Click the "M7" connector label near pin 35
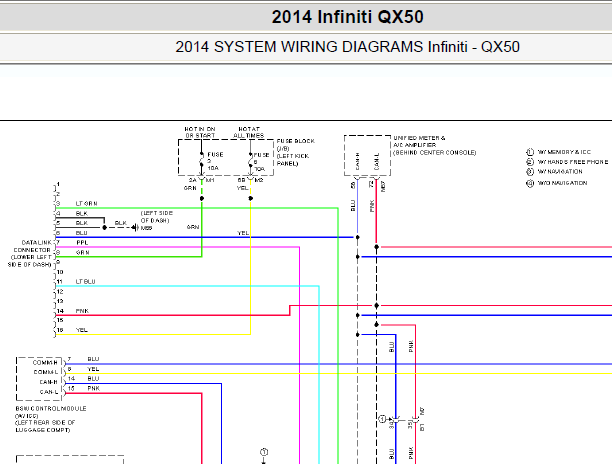This screenshot has height=464, width=612. tap(422, 411)
